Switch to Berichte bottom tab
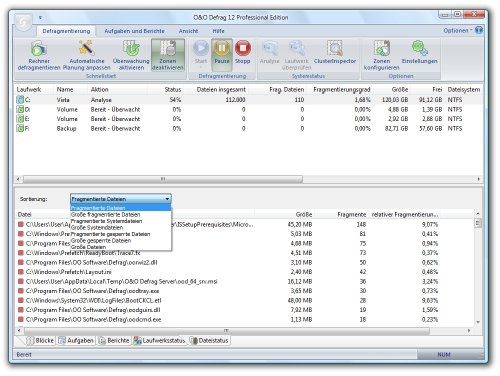The image size is (500, 376). point(114,340)
